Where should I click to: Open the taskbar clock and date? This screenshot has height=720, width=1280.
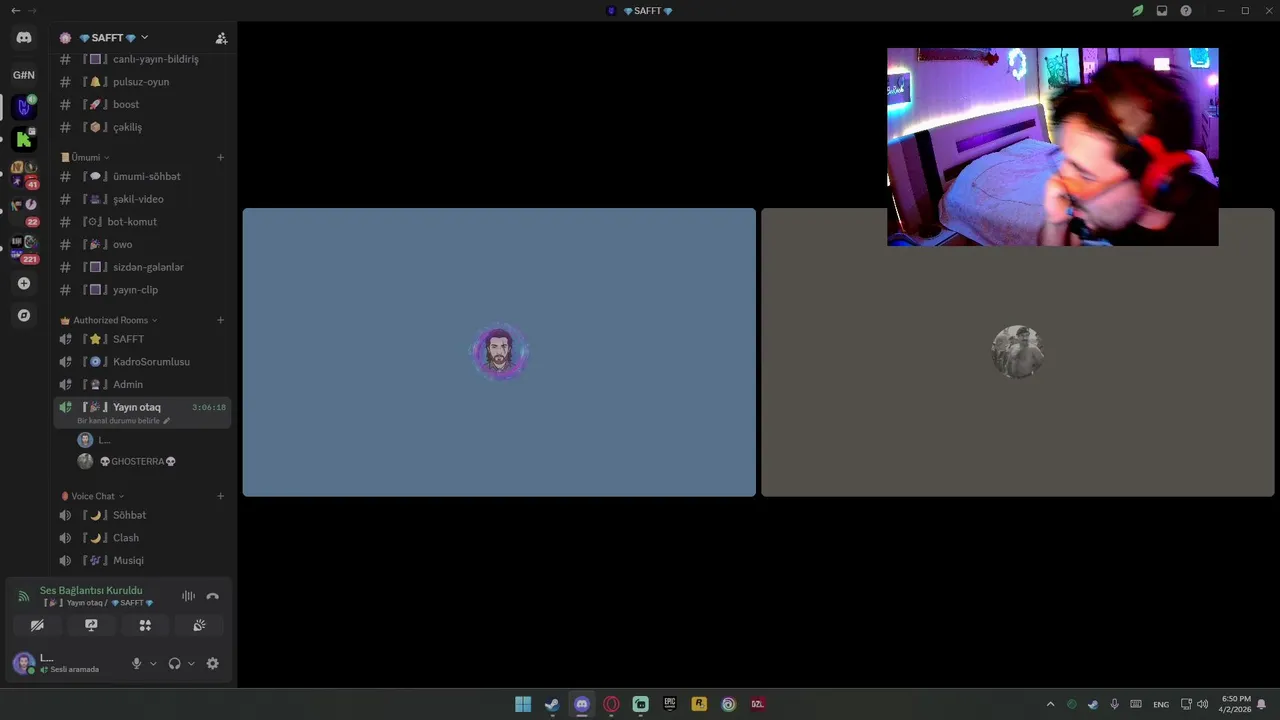pos(1235,704)
